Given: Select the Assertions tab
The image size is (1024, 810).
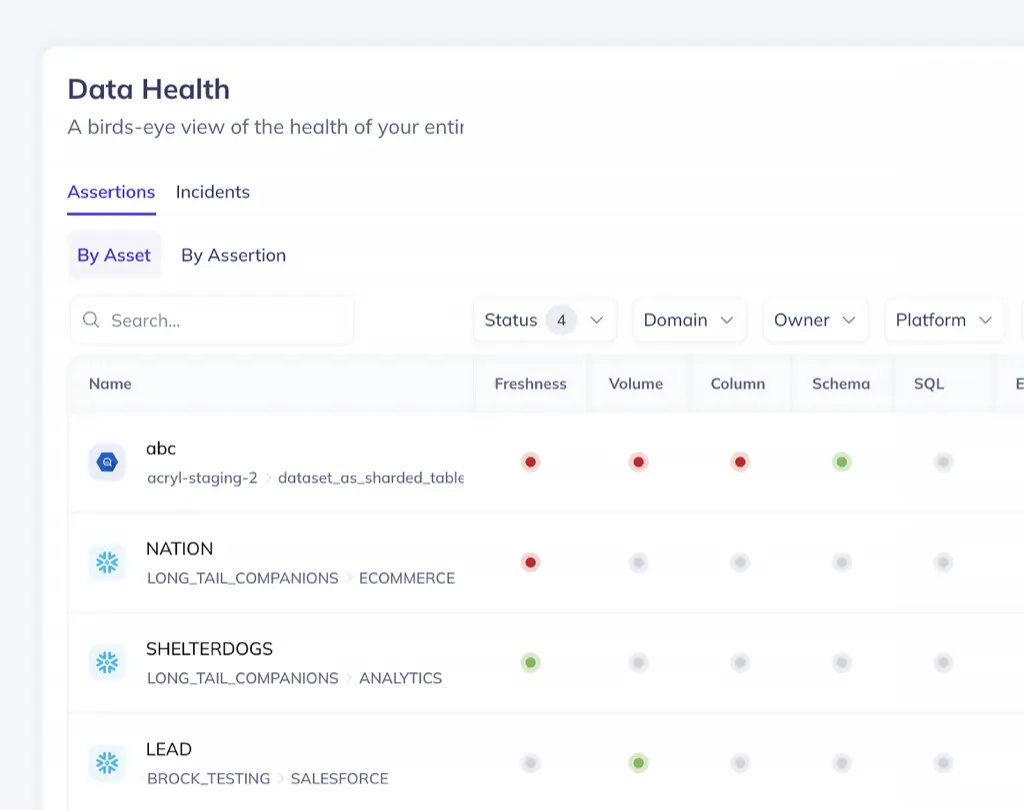Looking at the screenshot, I should (111, 192).
